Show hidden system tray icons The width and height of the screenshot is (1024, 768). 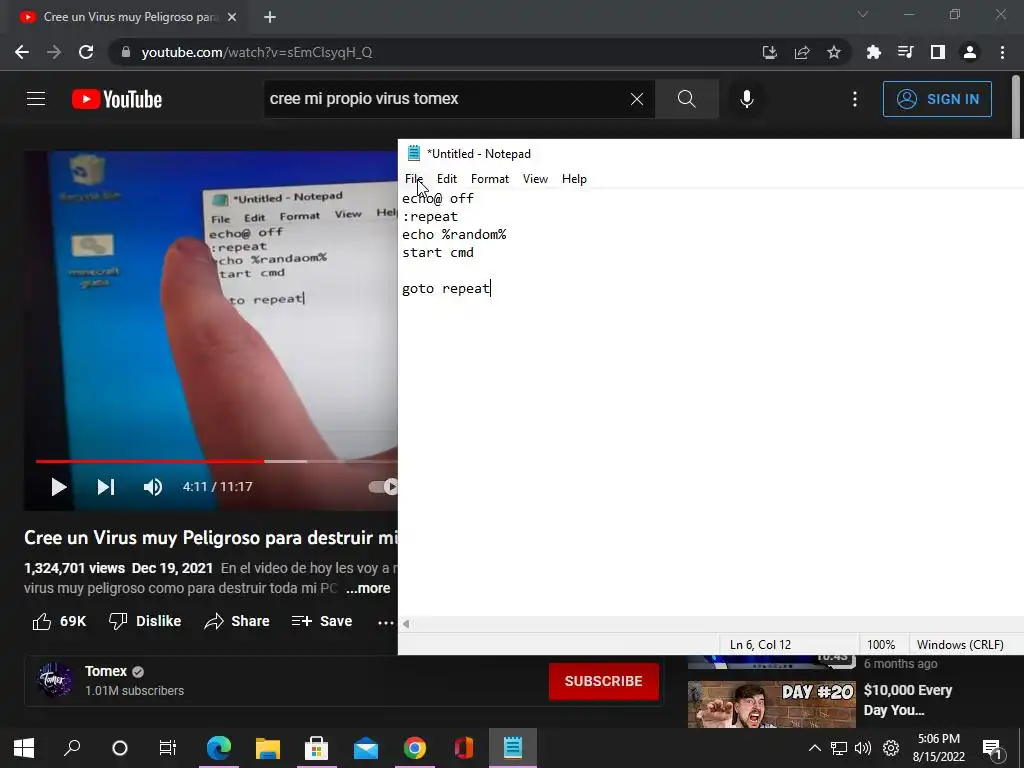pyautogui.click(x=814, y=748)
